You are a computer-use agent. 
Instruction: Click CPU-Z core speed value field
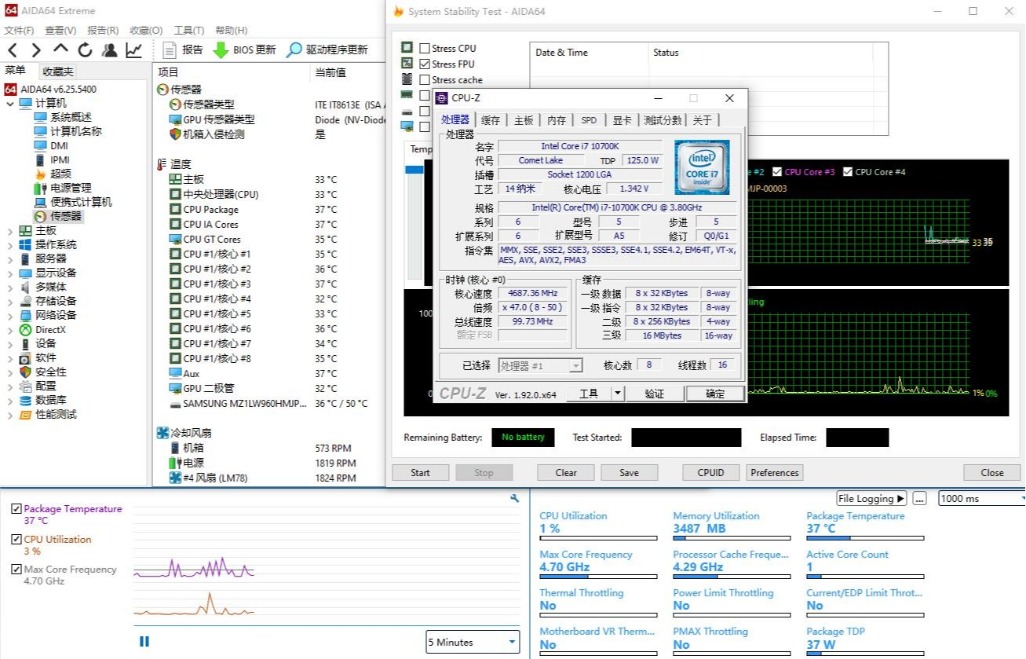click(533, 293)
